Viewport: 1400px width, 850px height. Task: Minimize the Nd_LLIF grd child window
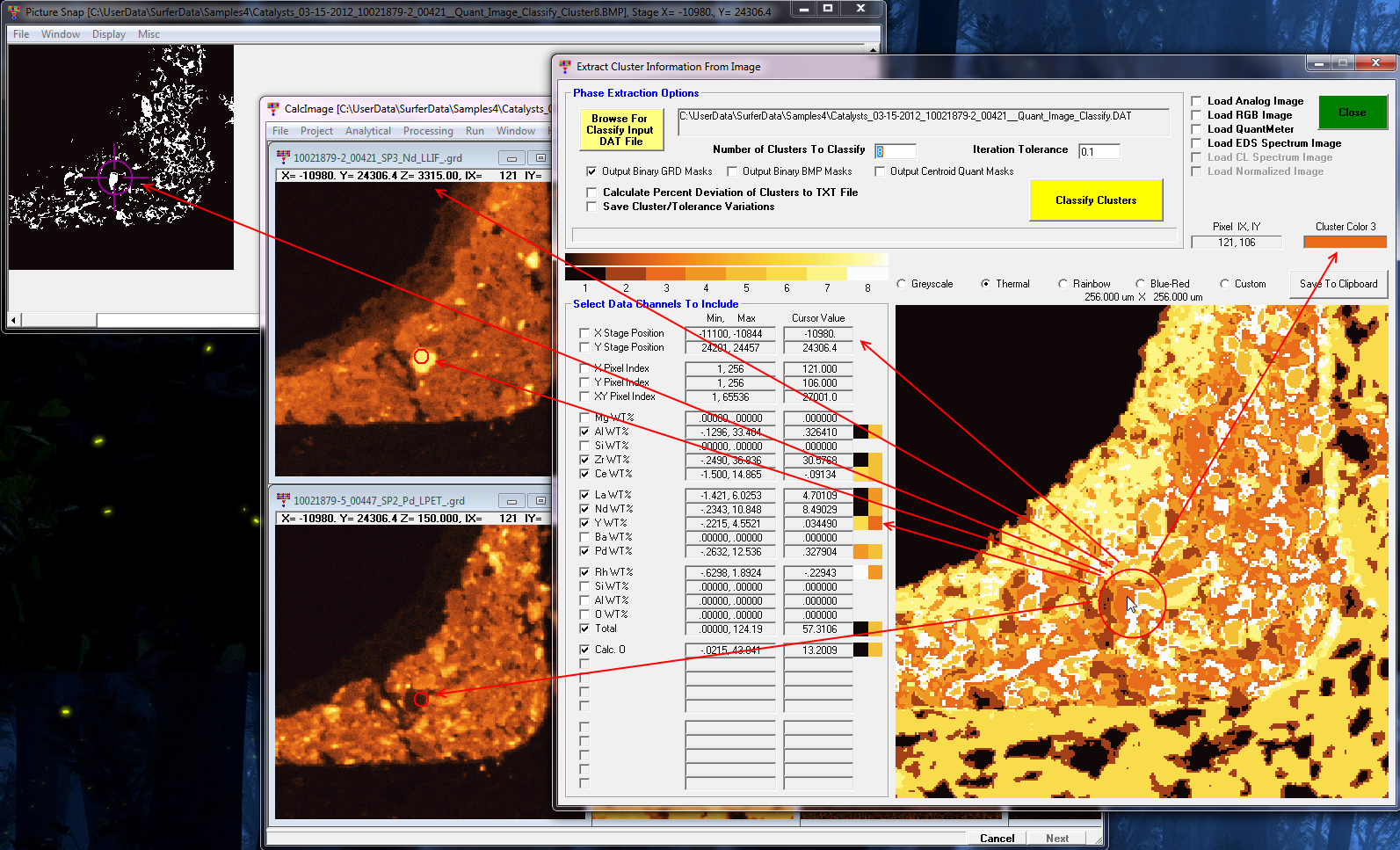[x=511, y=158]
